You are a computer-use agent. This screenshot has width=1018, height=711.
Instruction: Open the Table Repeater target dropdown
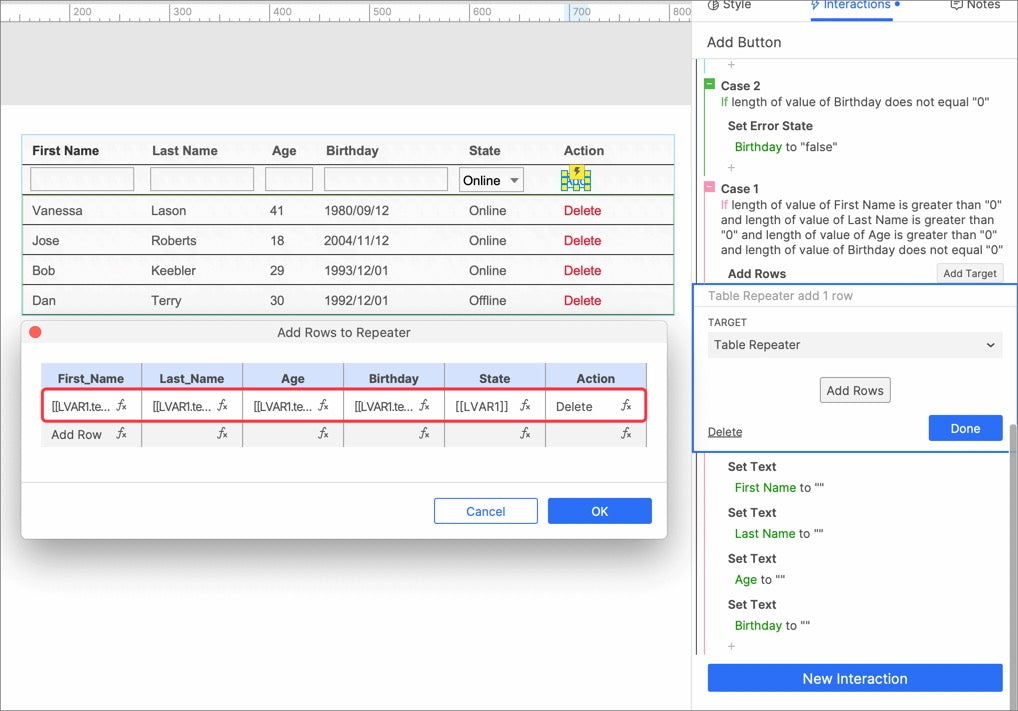[854, 345]
